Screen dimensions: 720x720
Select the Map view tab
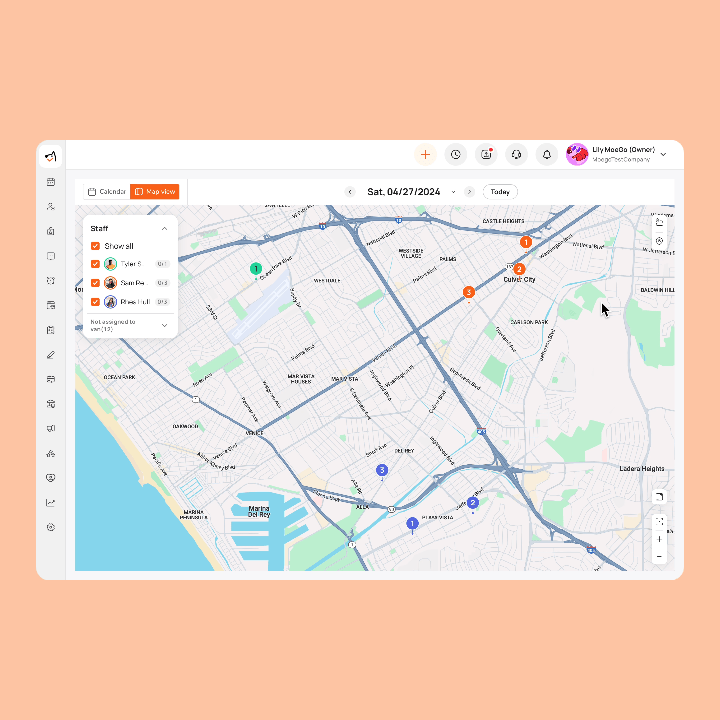coord(155,191)
